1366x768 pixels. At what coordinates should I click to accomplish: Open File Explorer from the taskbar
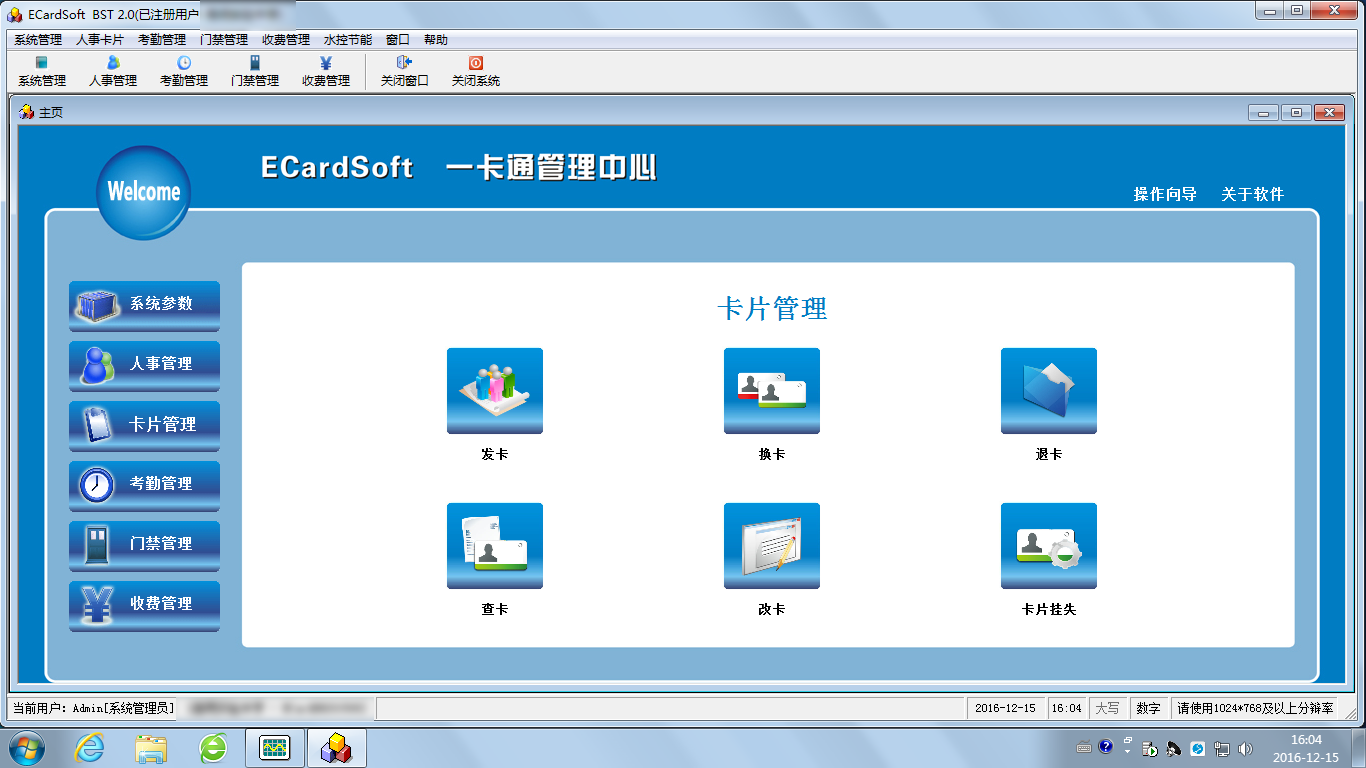[151, 747]
